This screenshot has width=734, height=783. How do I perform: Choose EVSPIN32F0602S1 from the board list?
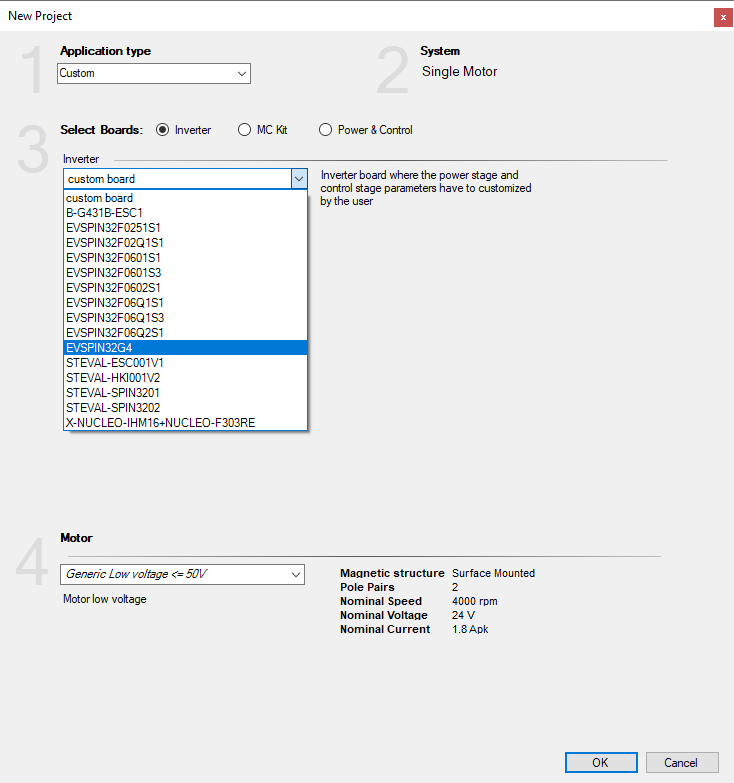point(185,288)
